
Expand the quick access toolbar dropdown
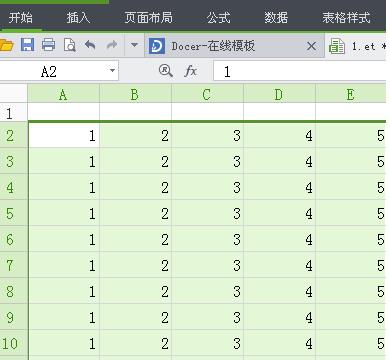[134, 44]
